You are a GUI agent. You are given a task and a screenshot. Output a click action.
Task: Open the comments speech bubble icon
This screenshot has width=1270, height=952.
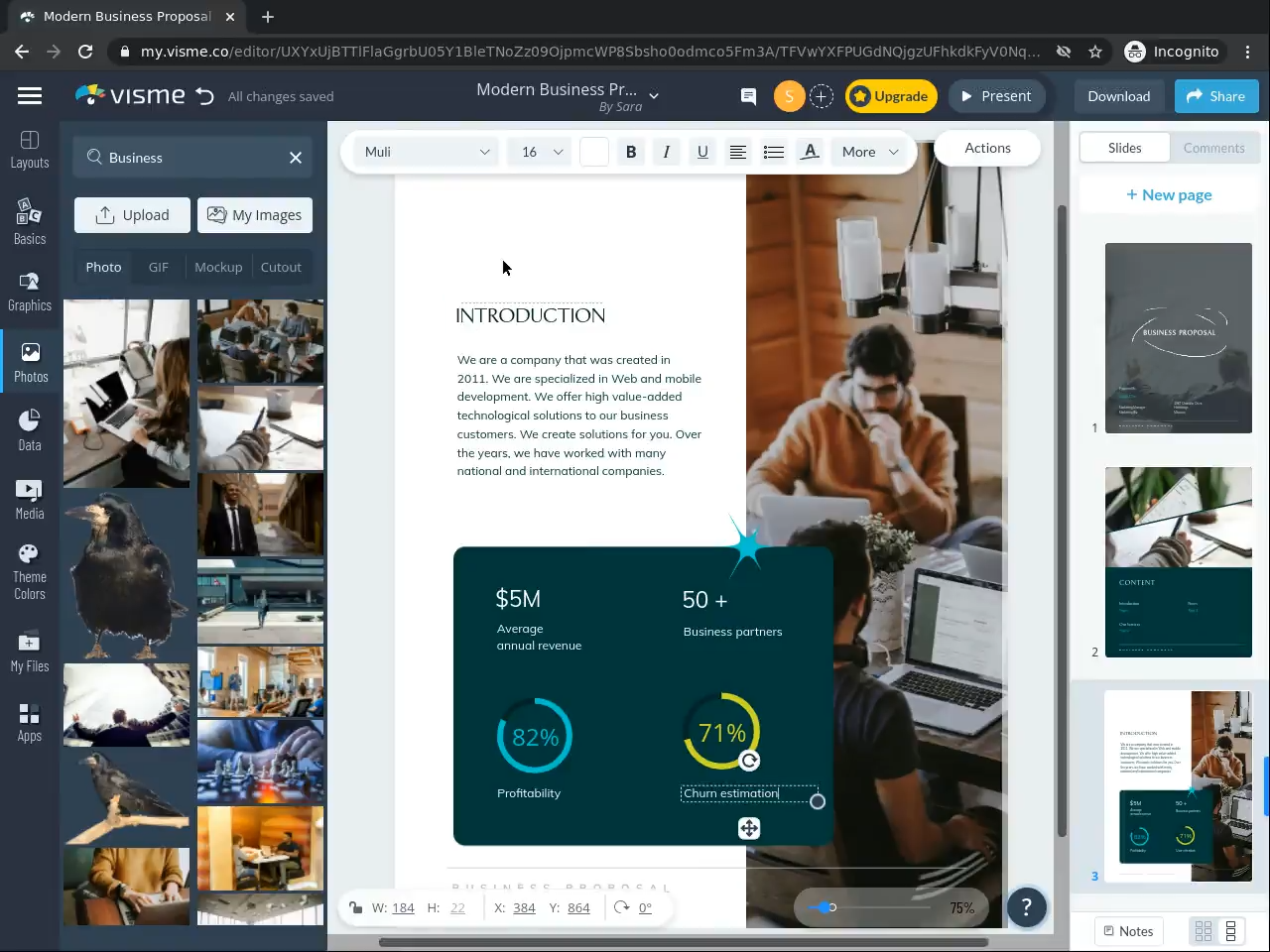[x=748, y=96]
